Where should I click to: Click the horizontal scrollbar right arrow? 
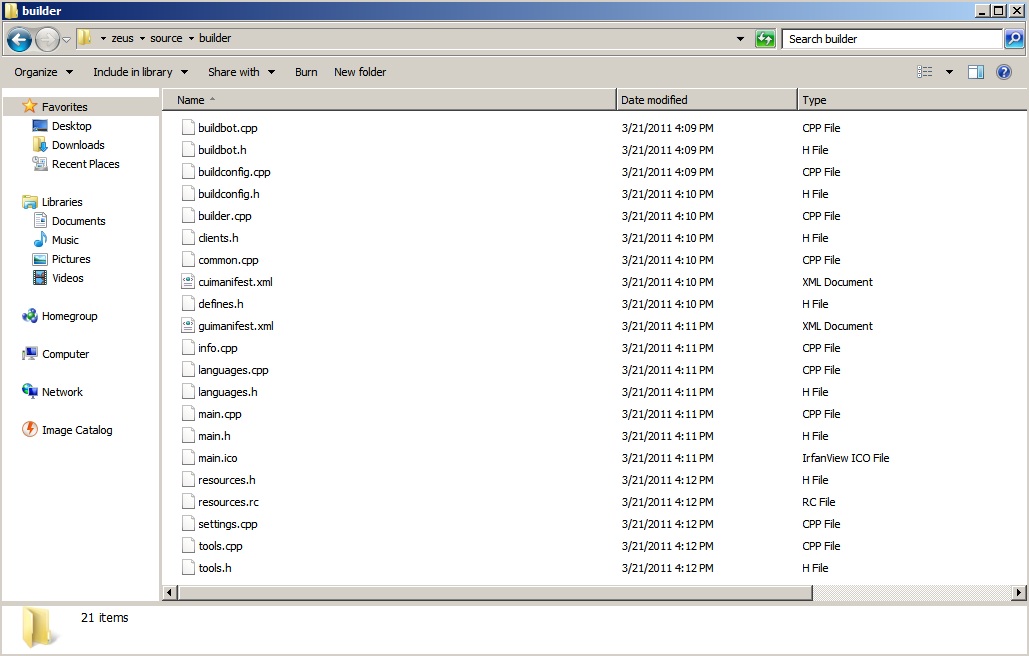click(x=1018, y=593)
